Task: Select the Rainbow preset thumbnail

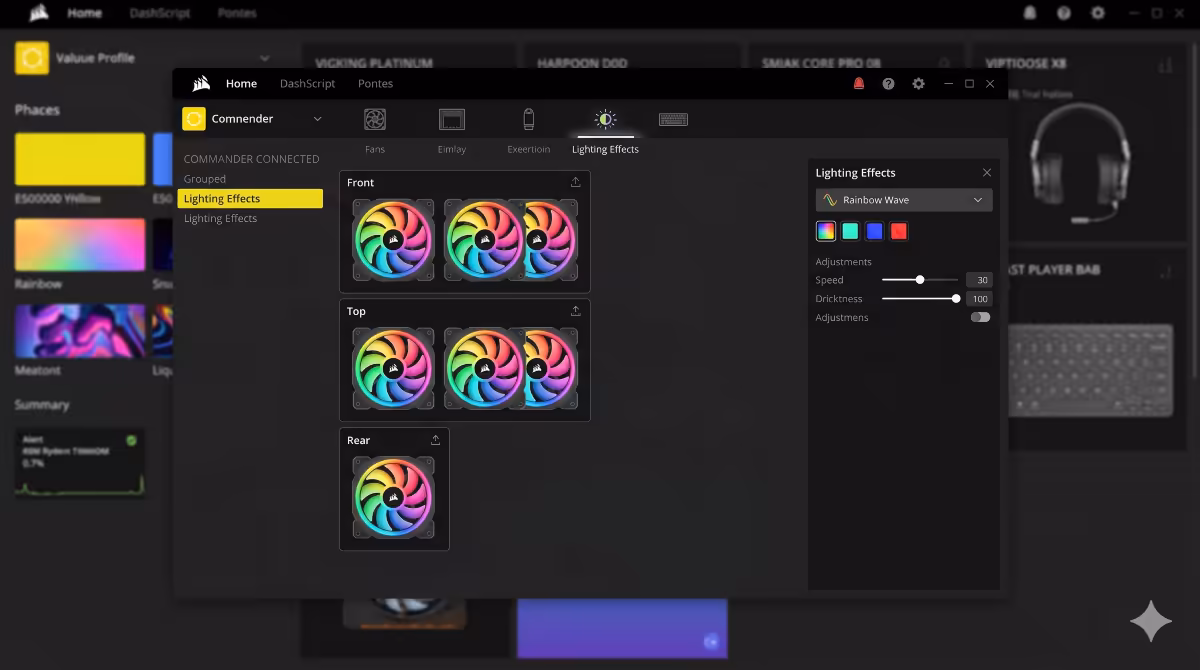Action: click(x=80, y=245)
